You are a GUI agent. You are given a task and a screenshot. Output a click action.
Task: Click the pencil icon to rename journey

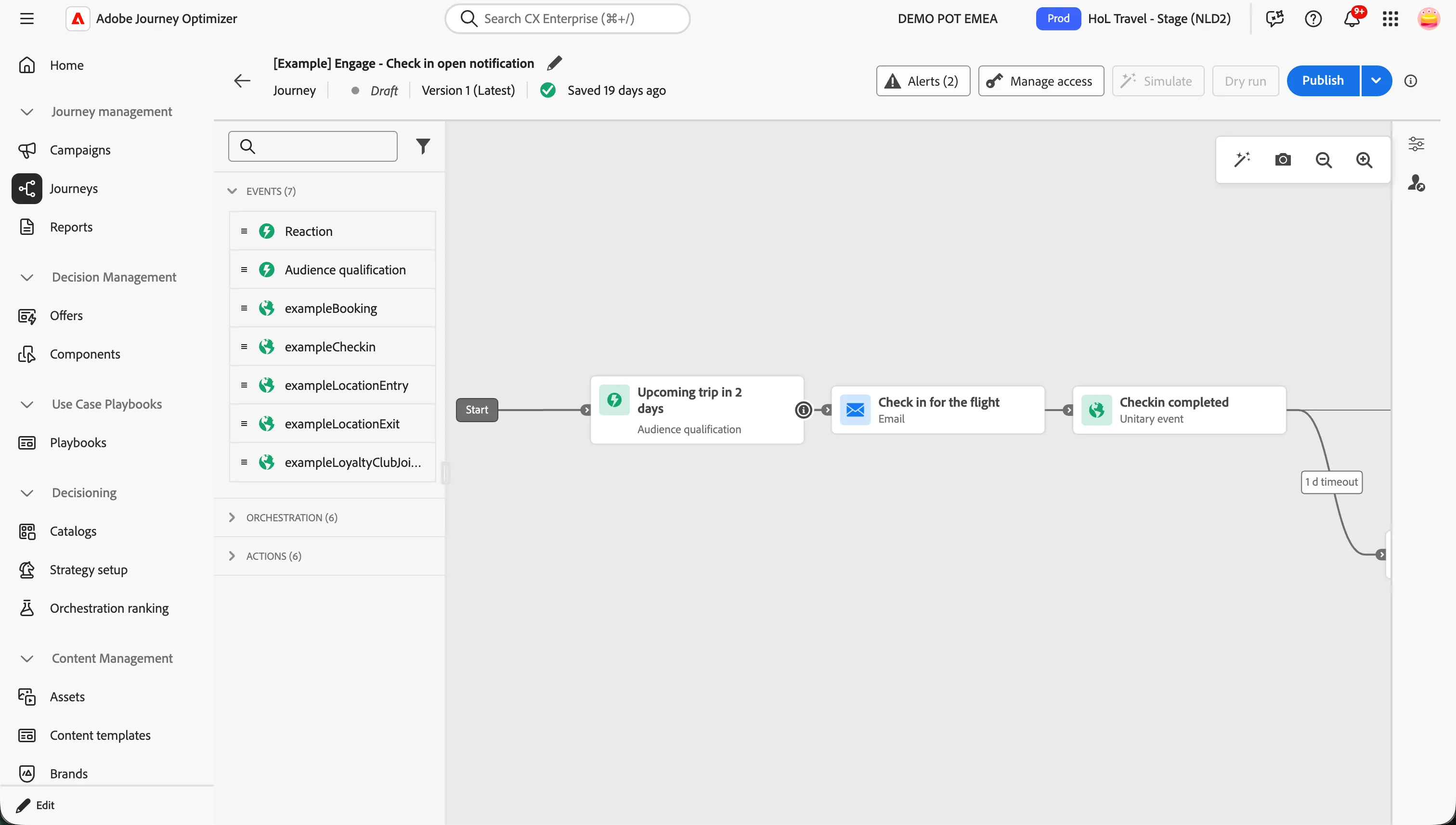(554, 63)
